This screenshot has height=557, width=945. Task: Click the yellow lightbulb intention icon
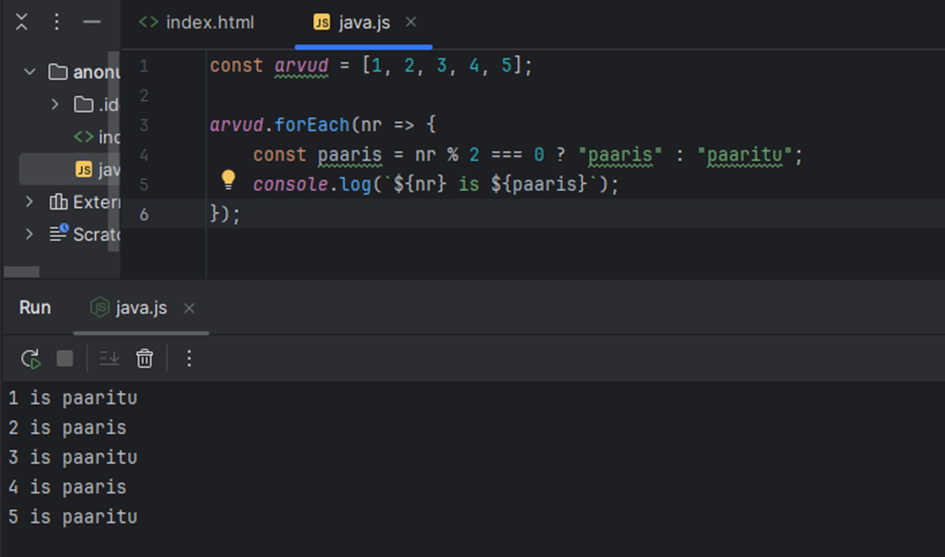click(228, 180)
